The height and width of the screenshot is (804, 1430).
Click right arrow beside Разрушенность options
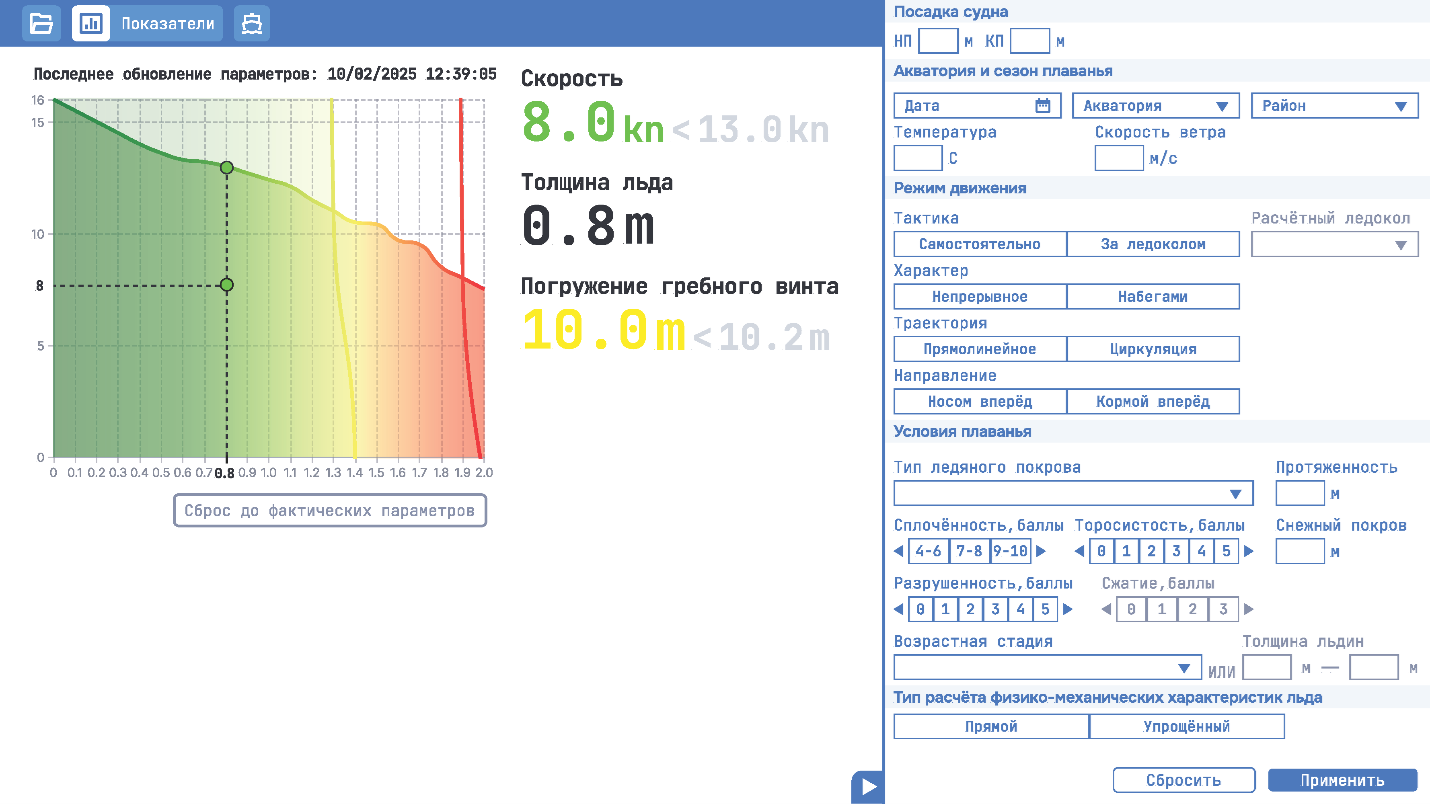coord(1067,609)
